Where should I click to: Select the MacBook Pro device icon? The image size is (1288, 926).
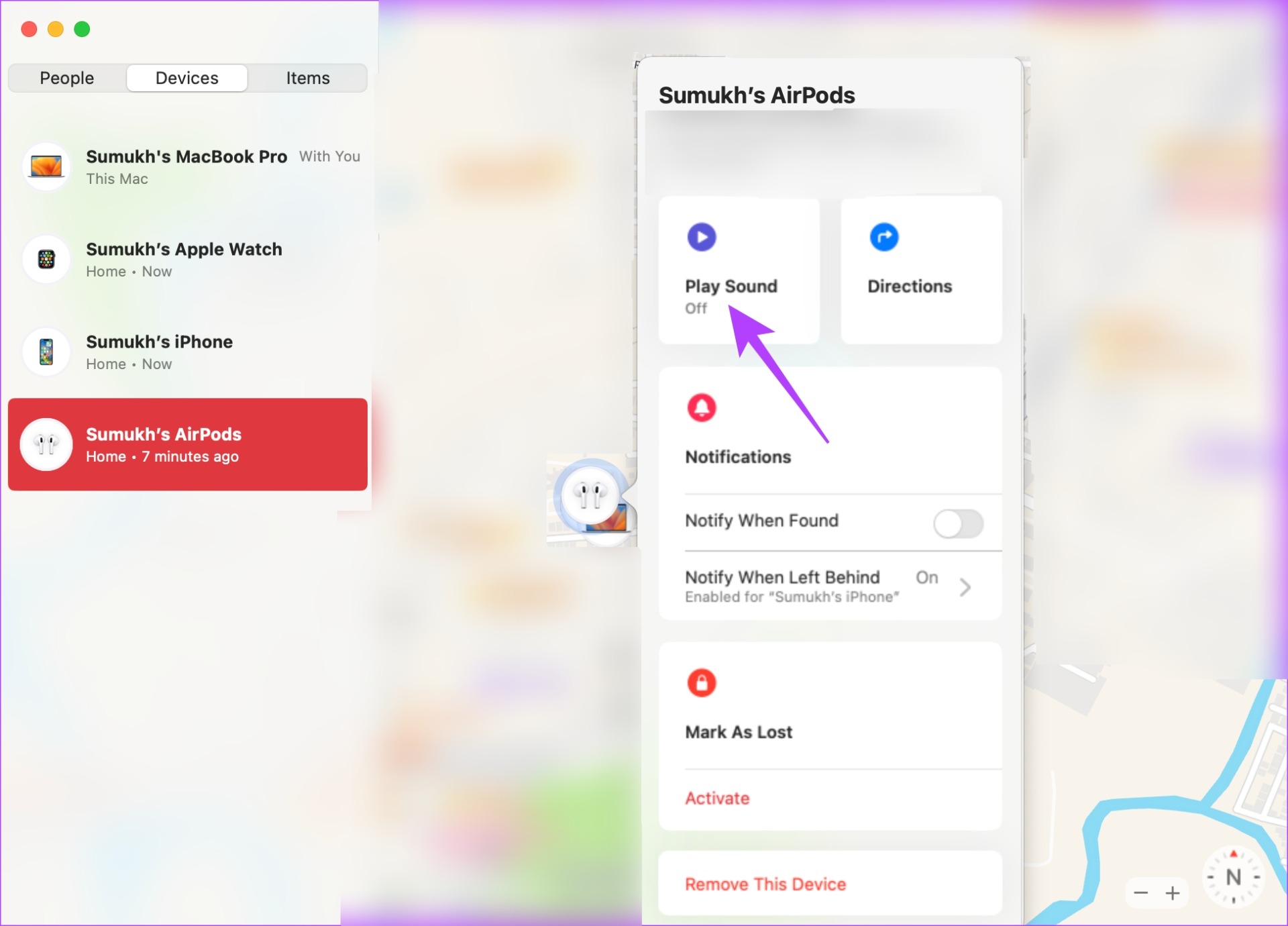46,166
